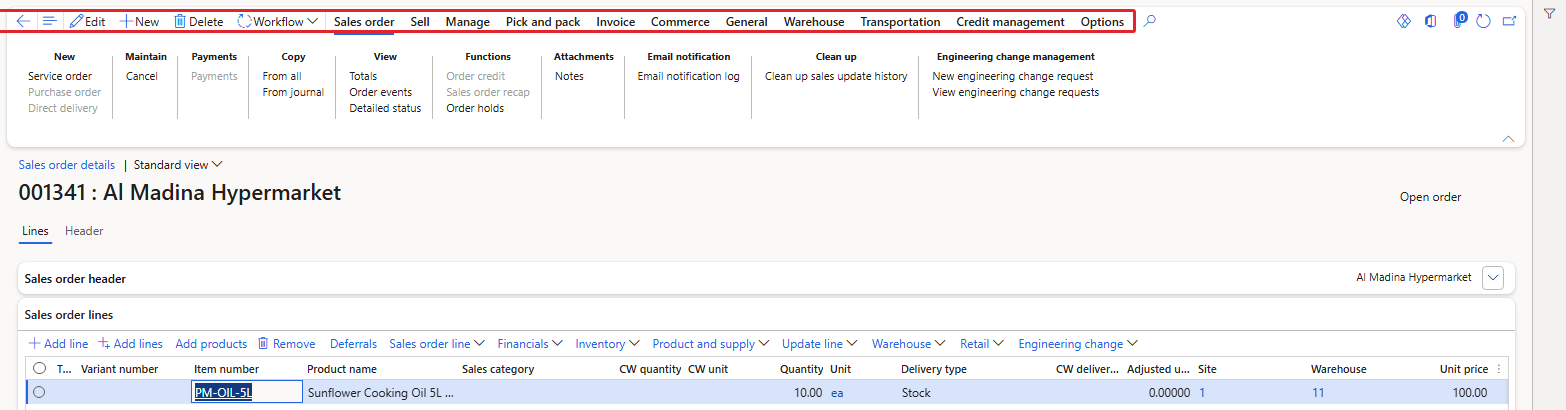Click the Edit pencil button
Screen dimensions: 1566x410
[87, 21]
